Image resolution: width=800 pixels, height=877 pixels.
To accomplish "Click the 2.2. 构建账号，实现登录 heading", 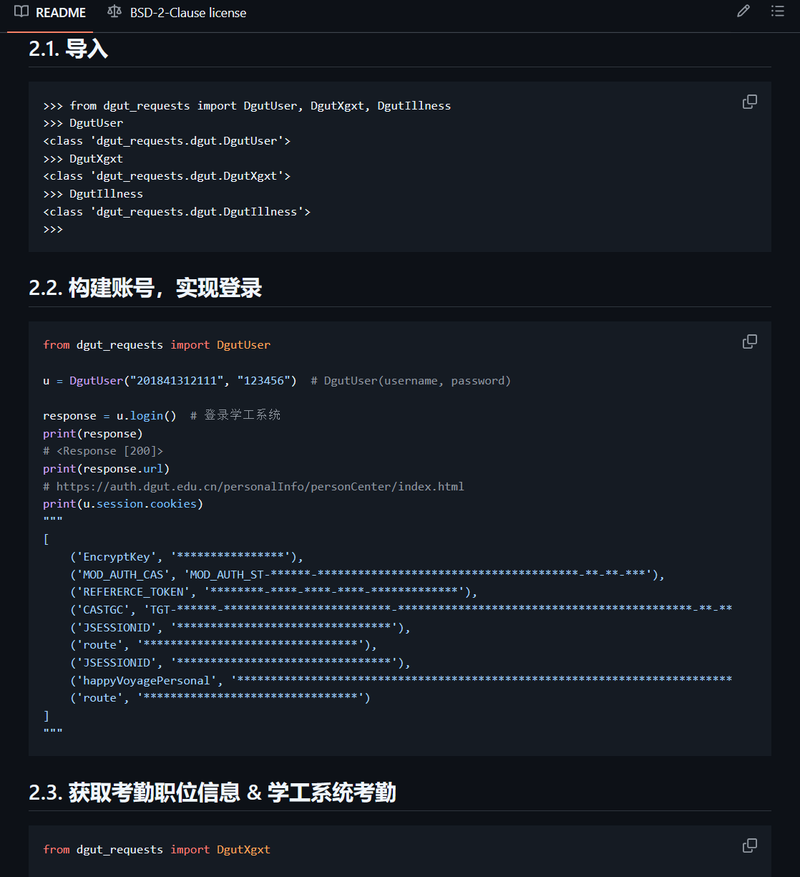I will click(145, 289).
